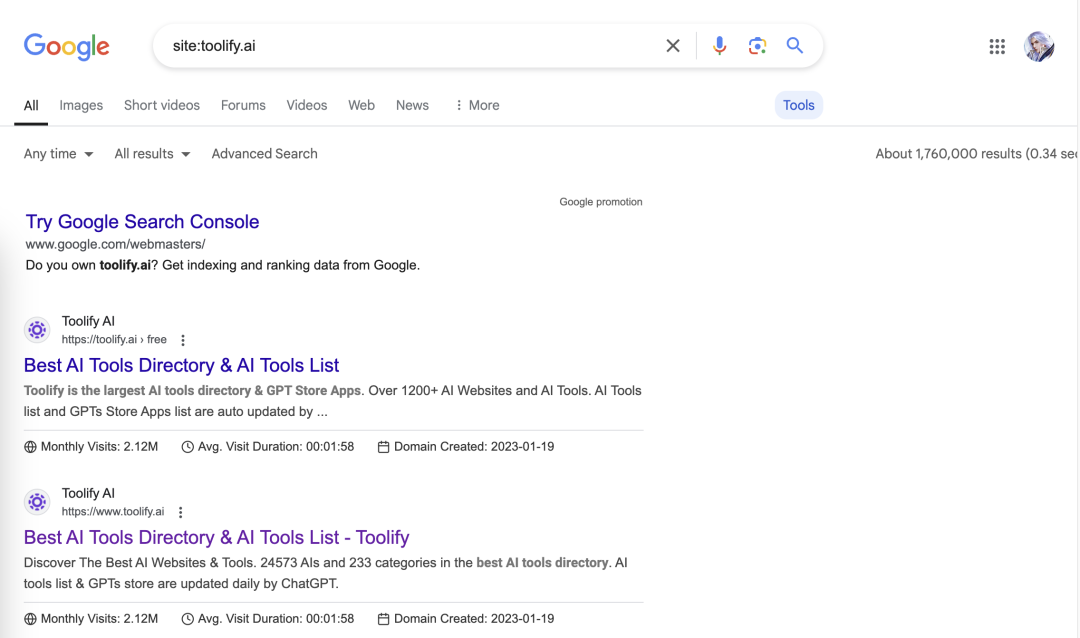
Task: Open the All results filter dropdown
Action: click(152, 154)
